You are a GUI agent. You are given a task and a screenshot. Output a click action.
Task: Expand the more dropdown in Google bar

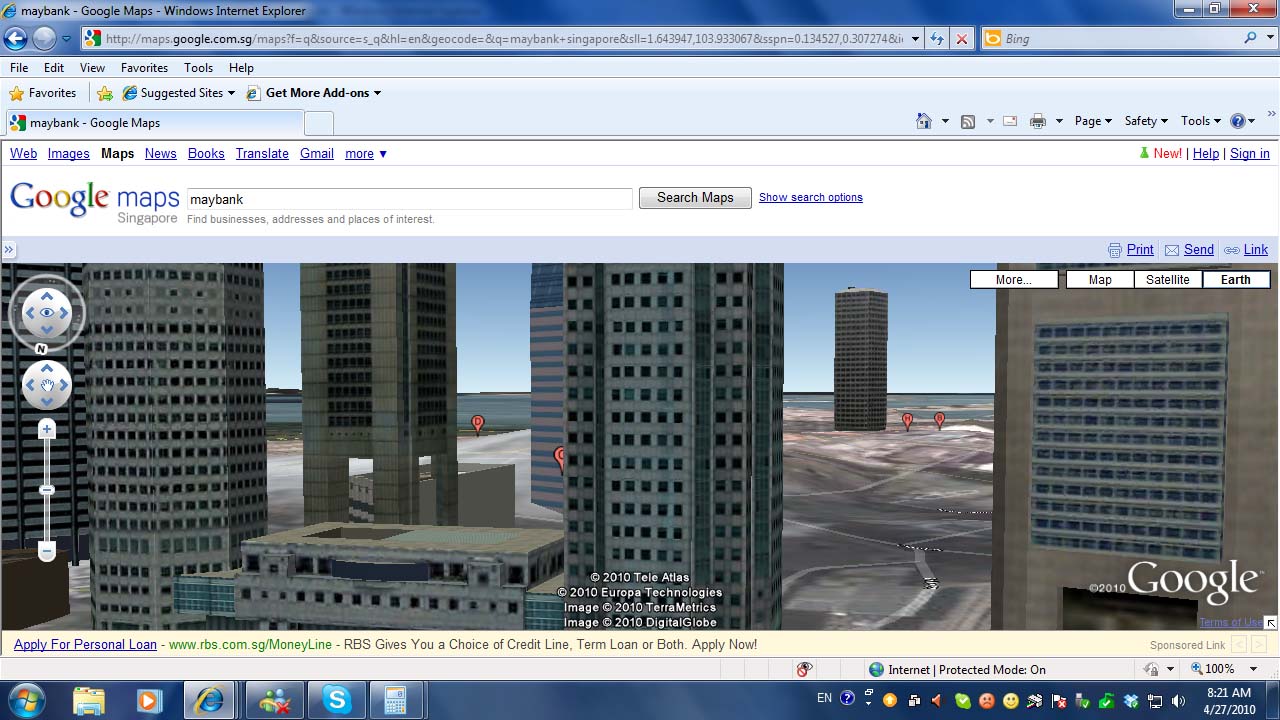coord(366,153)
